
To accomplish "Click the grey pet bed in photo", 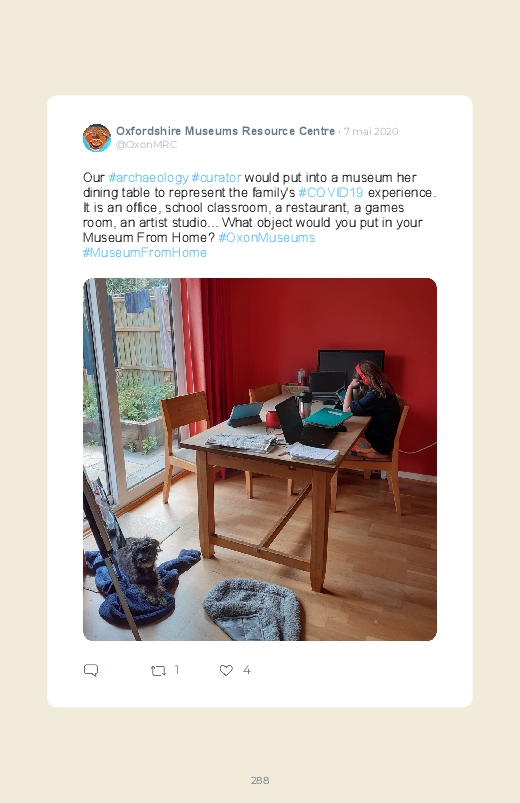I will 252,609.
